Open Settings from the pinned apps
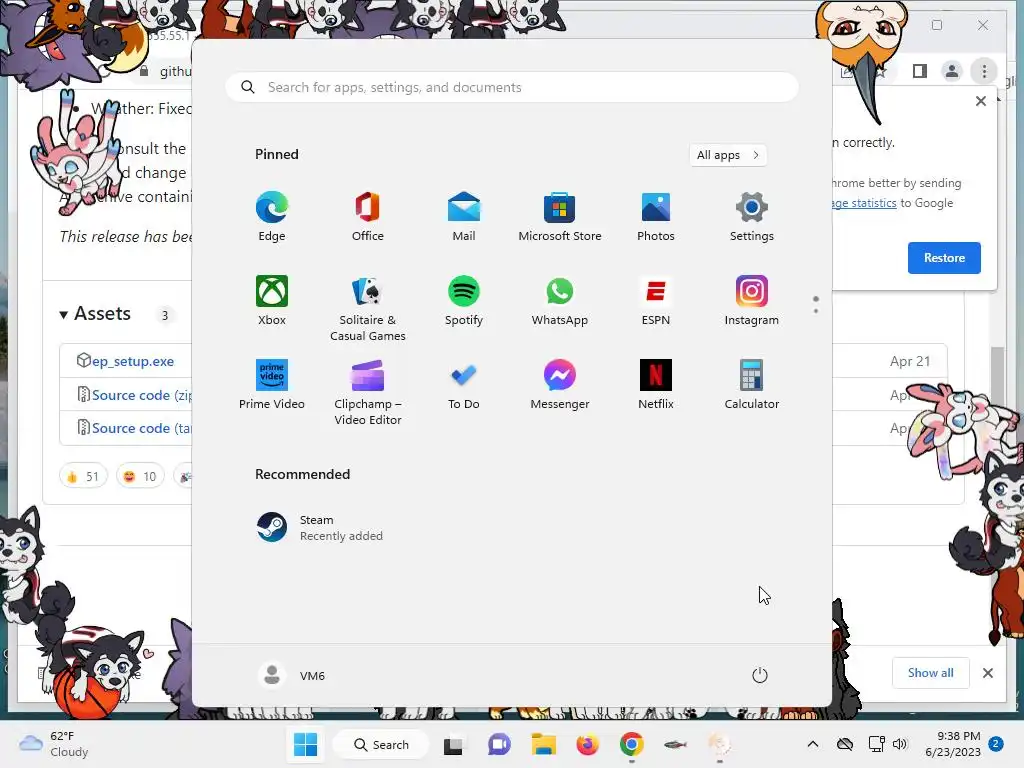 coord(752,217)
